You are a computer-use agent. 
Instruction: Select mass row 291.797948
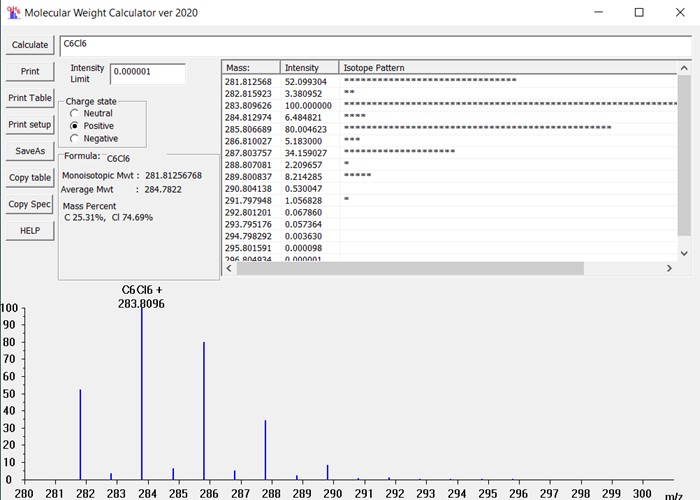click(x=450, y=200)
